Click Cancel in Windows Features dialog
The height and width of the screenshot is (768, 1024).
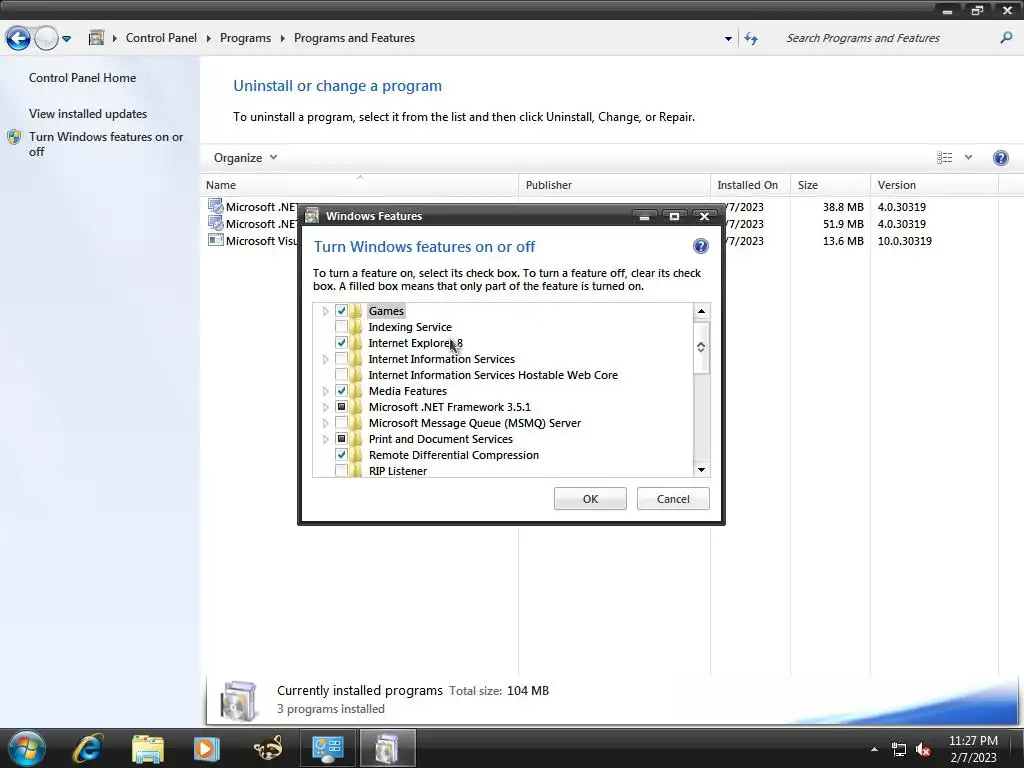pyautogui.click(x=673, y=499)
